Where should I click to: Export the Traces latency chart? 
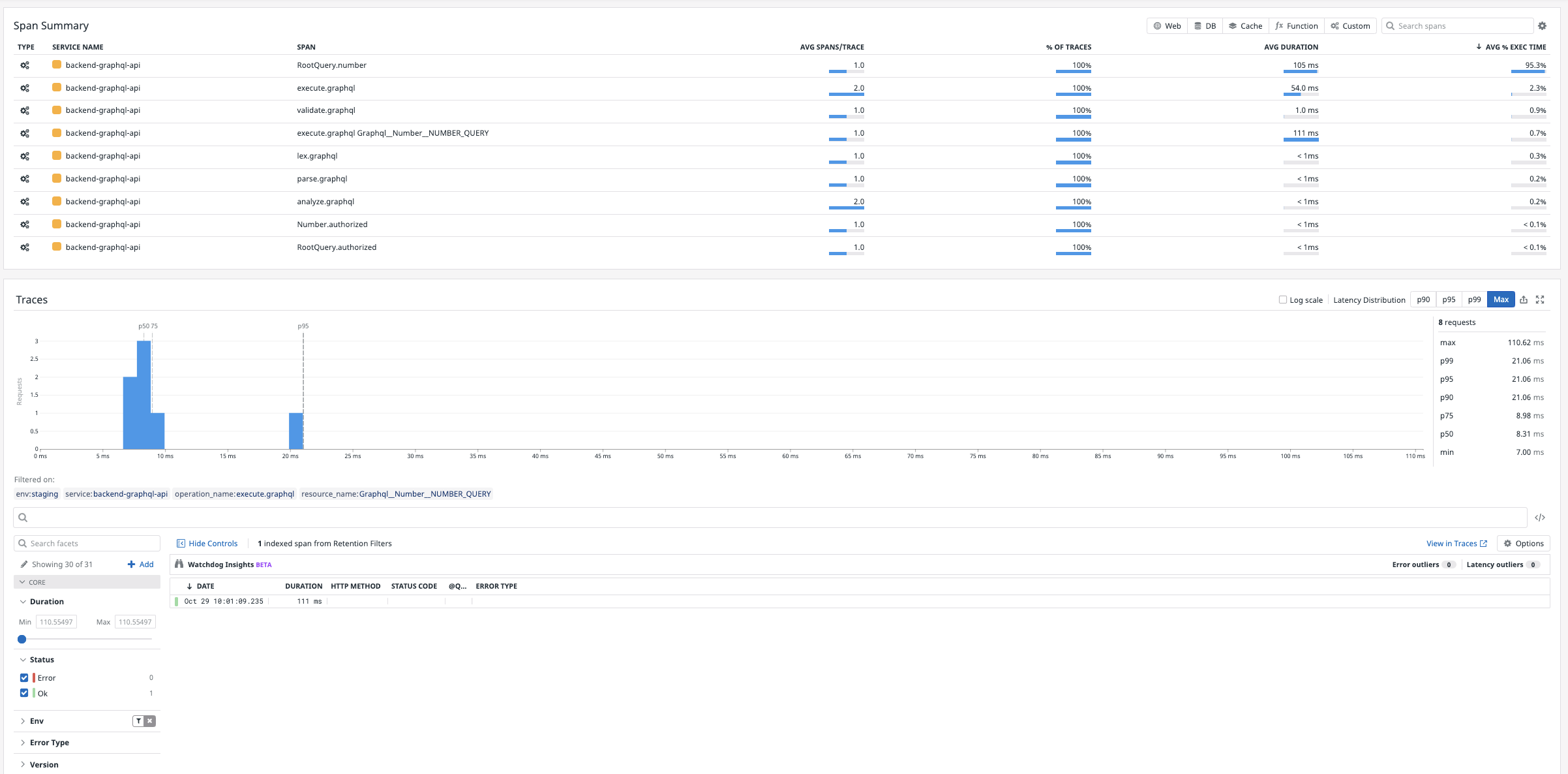(1524, 300)
